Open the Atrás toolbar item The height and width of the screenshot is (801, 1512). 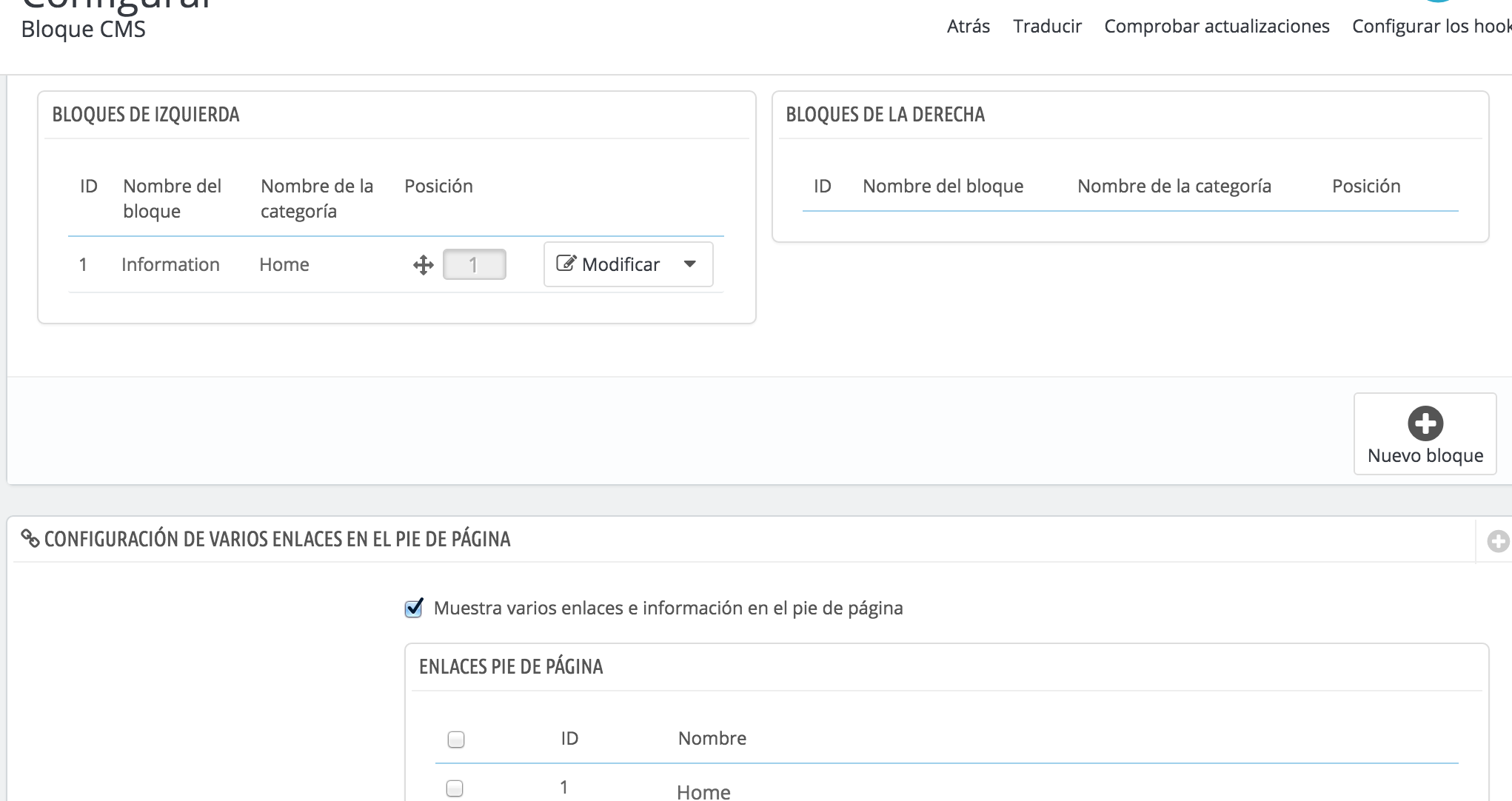click(968, 27)
